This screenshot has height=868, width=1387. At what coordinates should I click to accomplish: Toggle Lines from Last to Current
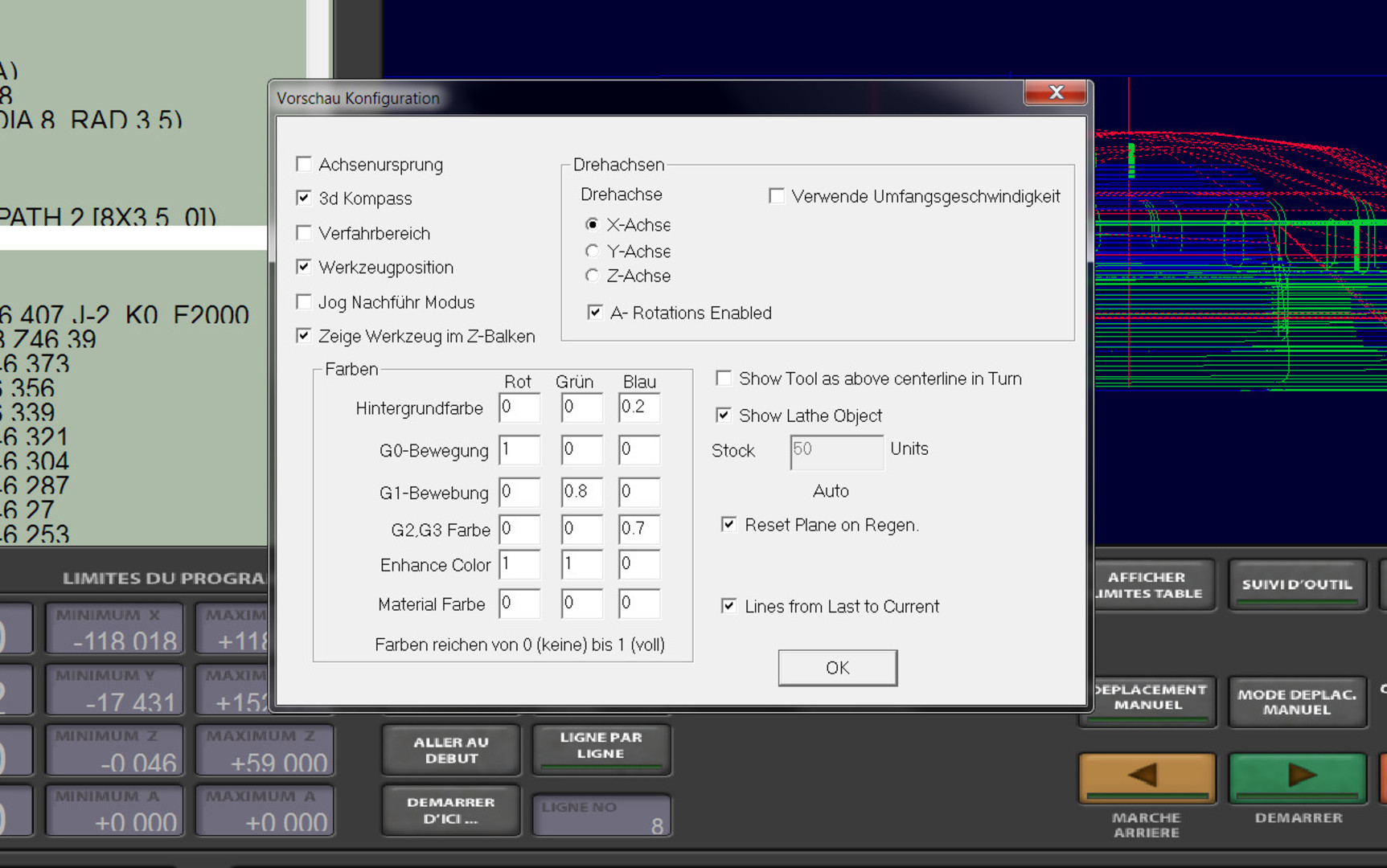[x=728, y=606]
